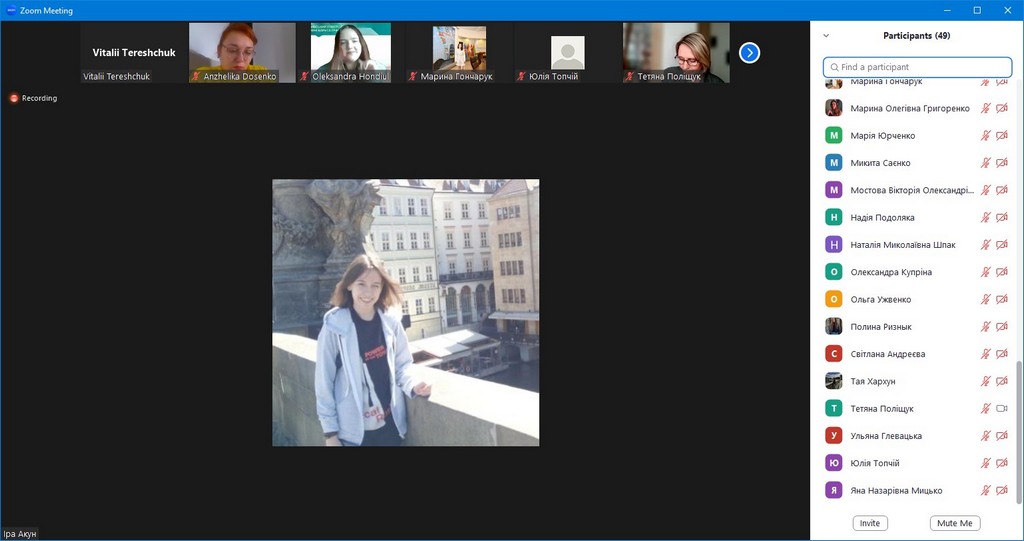Click the muted mic icon for Юлія Топчій in list
The image size is (1024, 541).
pos(985,463)
